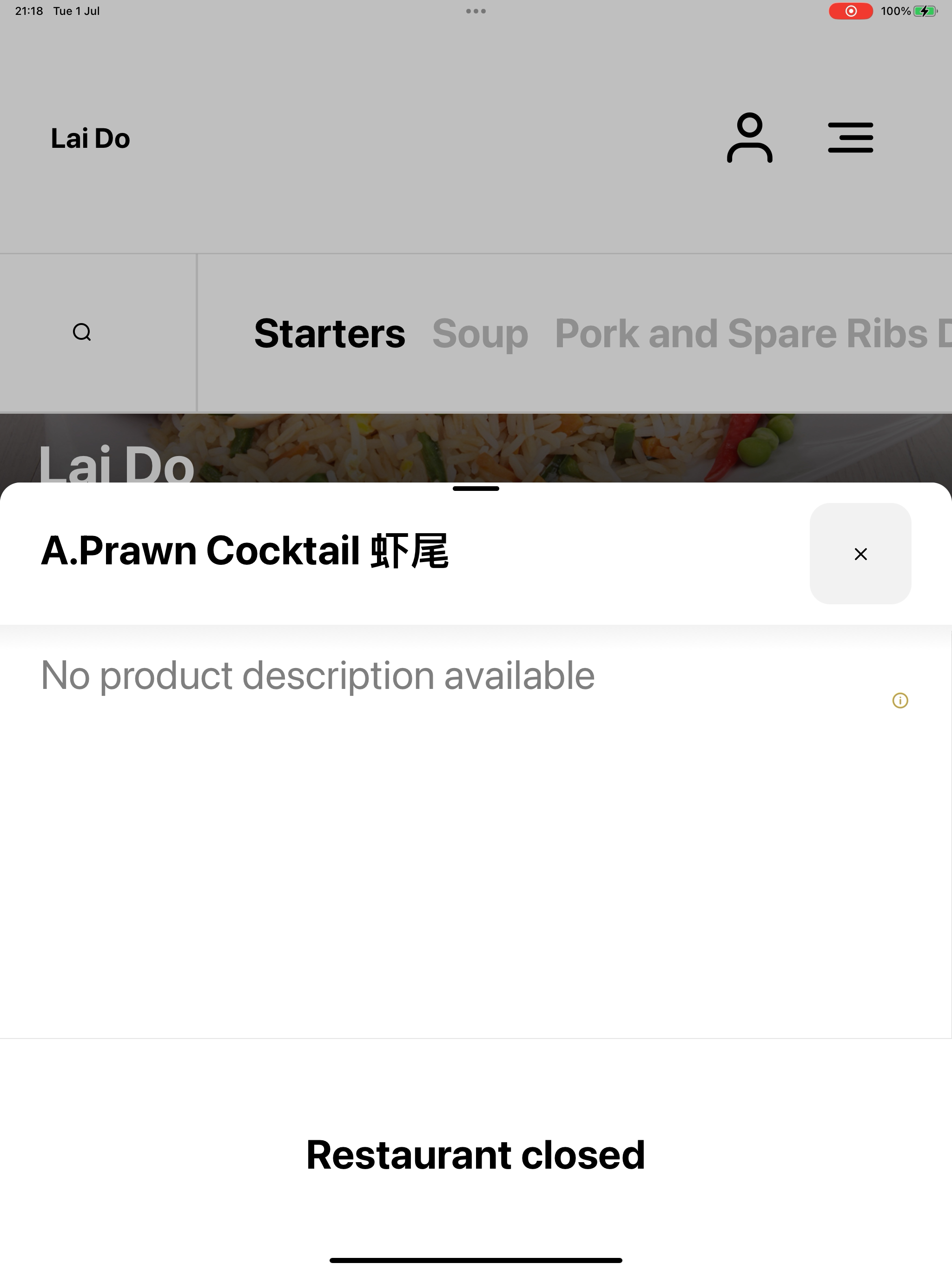Select the Starters category tab
This screenshot has height=1270, width=952.
(330, 334)
